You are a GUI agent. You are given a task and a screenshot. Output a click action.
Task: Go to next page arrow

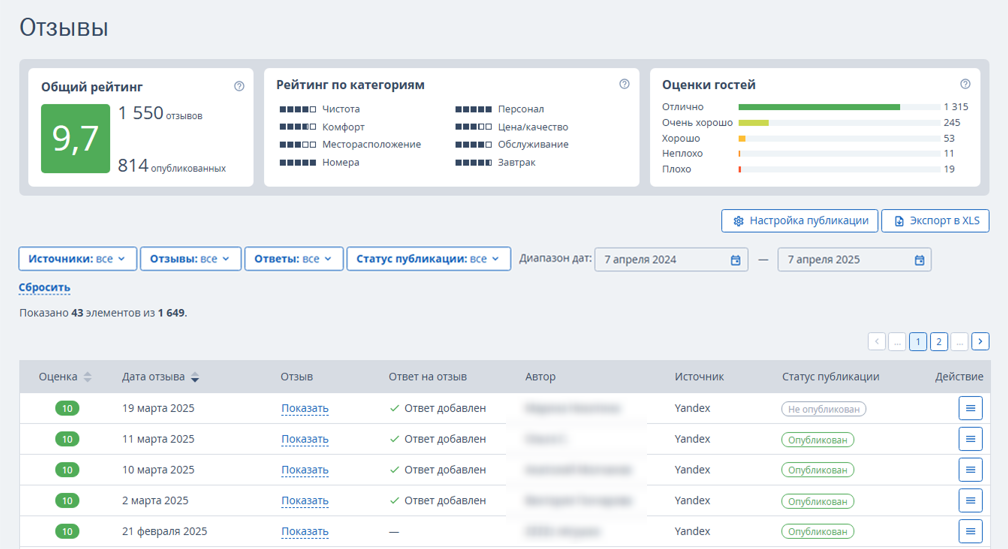tap(980, 341)
